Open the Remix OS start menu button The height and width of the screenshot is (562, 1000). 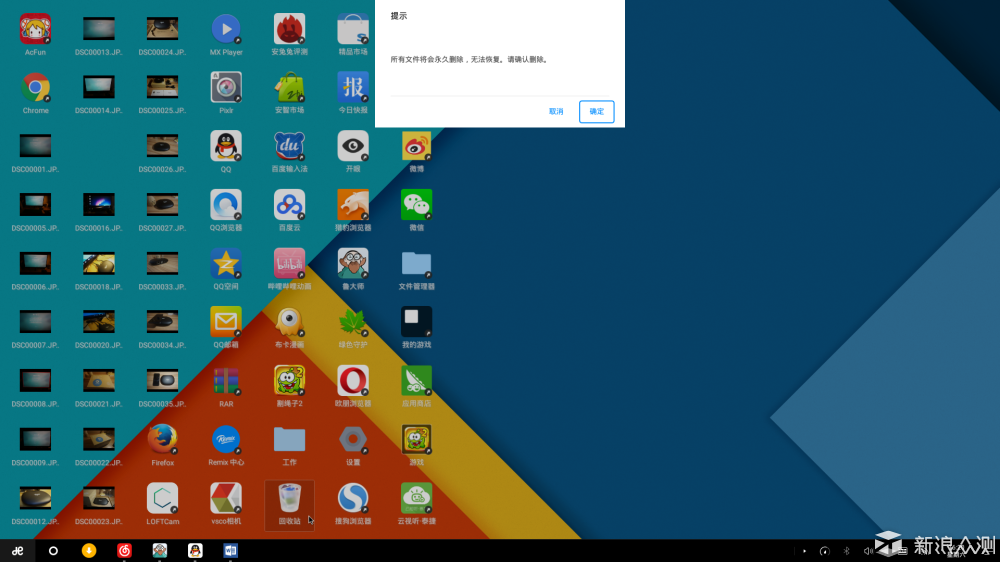[x=17, y=551]
